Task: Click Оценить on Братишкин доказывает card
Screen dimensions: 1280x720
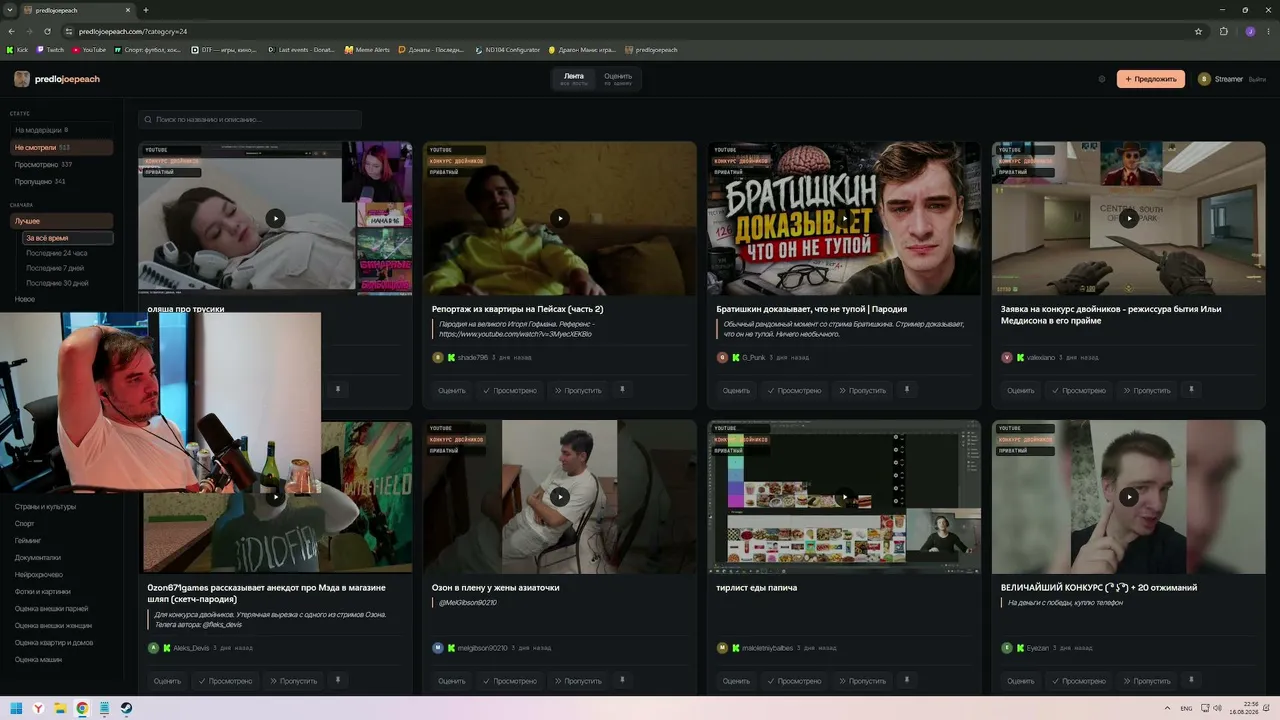Action: pyautogui.click(x=736, y=390)
